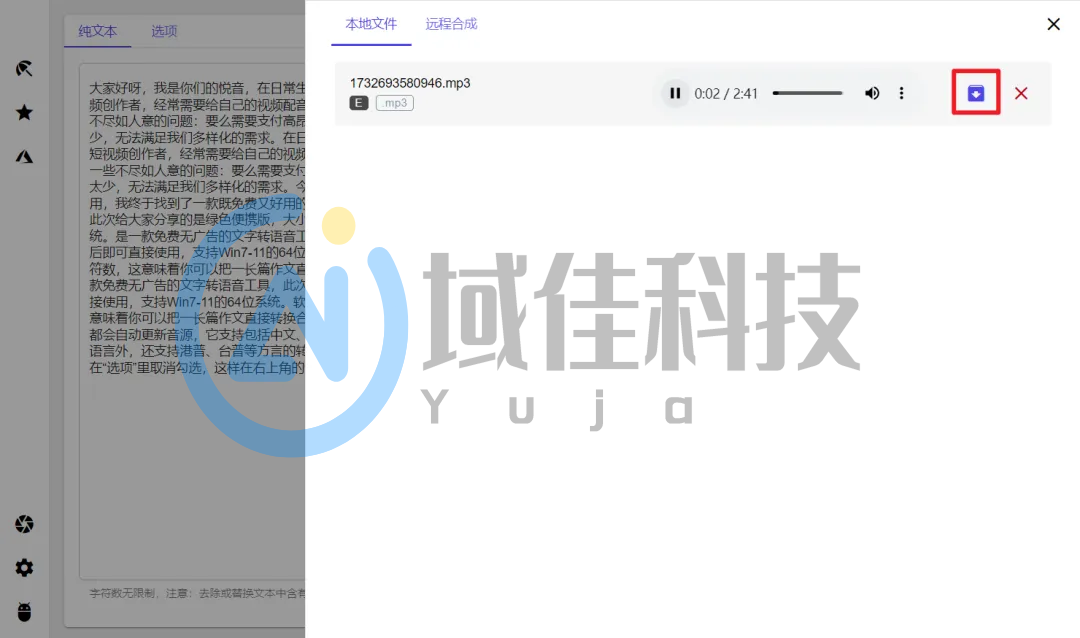Click the .mp3 format tag

tap(395, 103)
